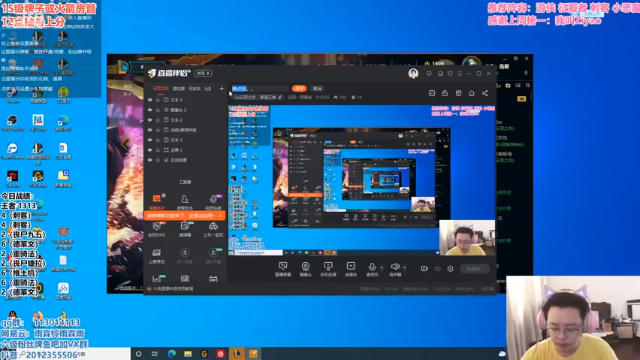Open messages icon in title bar
Viewport: 640px width, 360px height.
429,73
